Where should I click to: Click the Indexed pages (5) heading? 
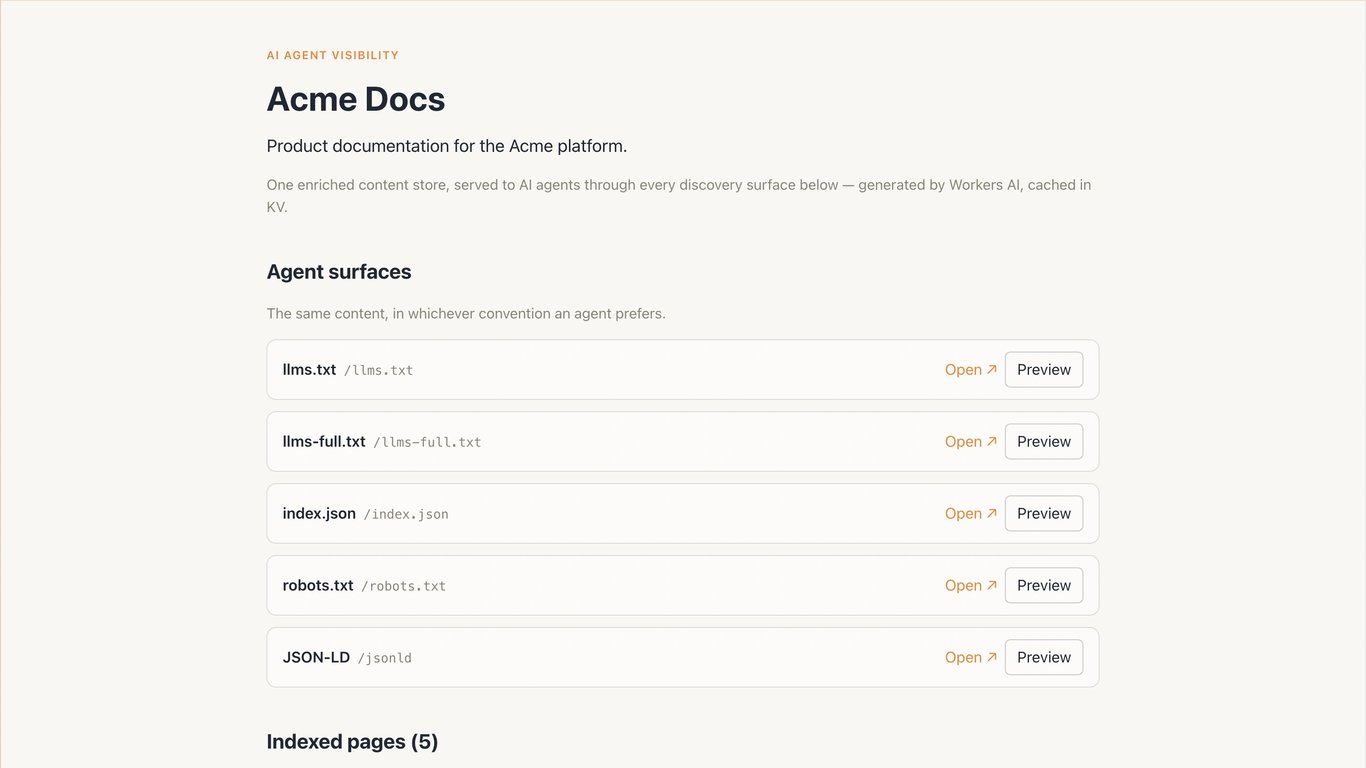point(353,742)
